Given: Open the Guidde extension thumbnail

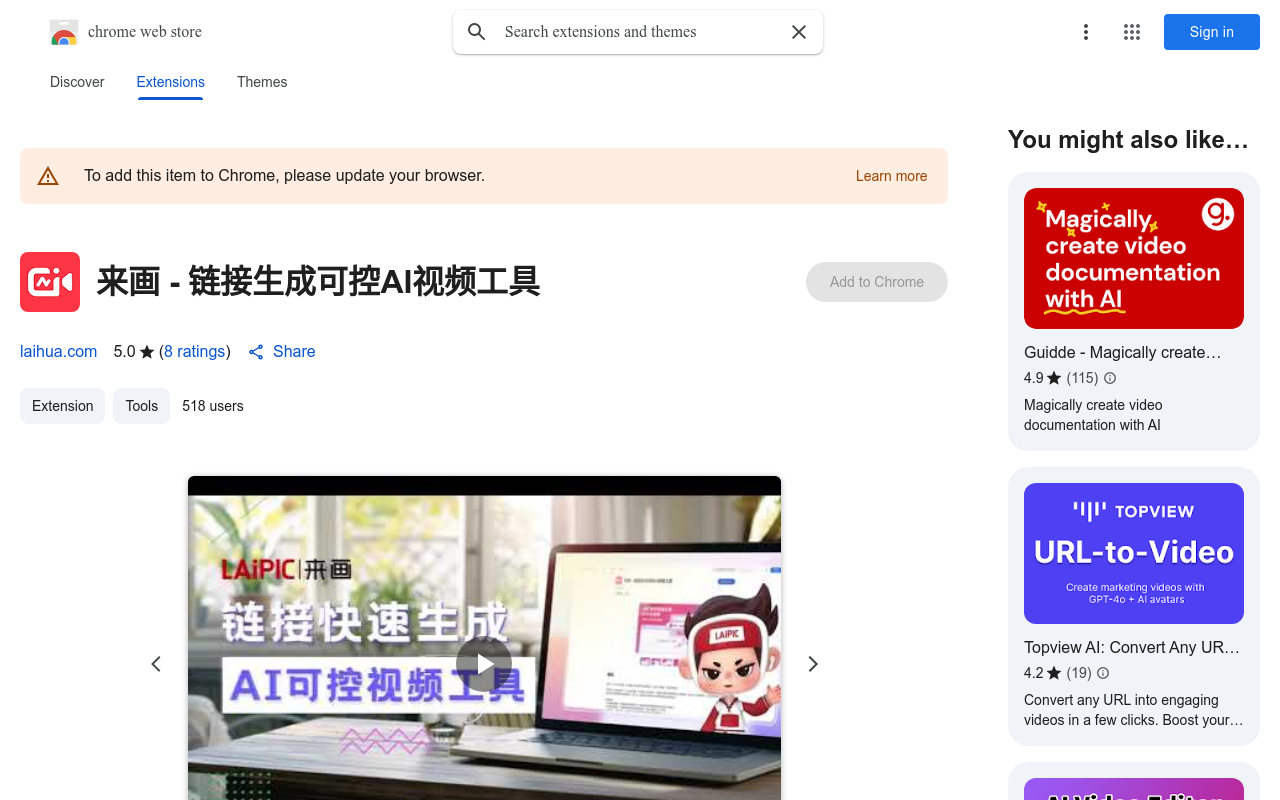Looking at the screenshot, I should [1133, 258].
